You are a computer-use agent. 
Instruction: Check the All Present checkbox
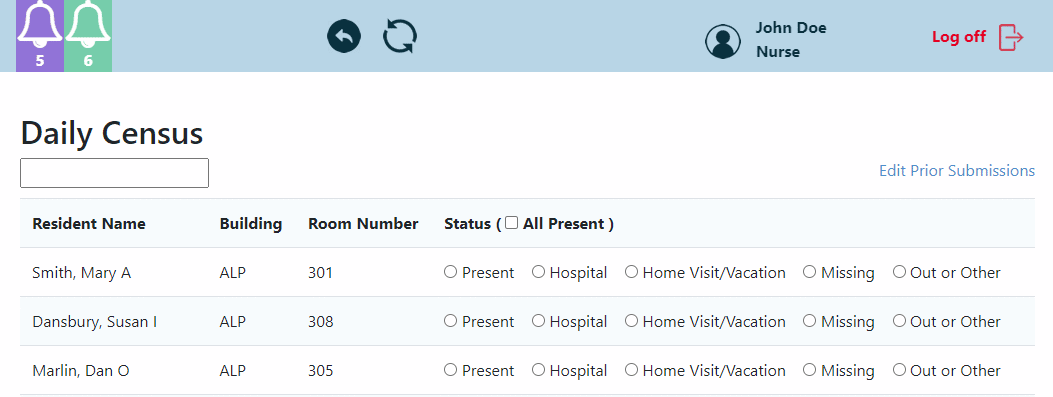click(512, 223)
